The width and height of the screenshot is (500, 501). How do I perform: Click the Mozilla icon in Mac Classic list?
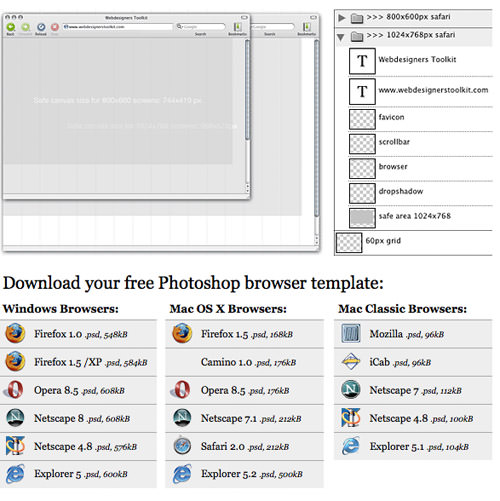(x=351, y=333)
